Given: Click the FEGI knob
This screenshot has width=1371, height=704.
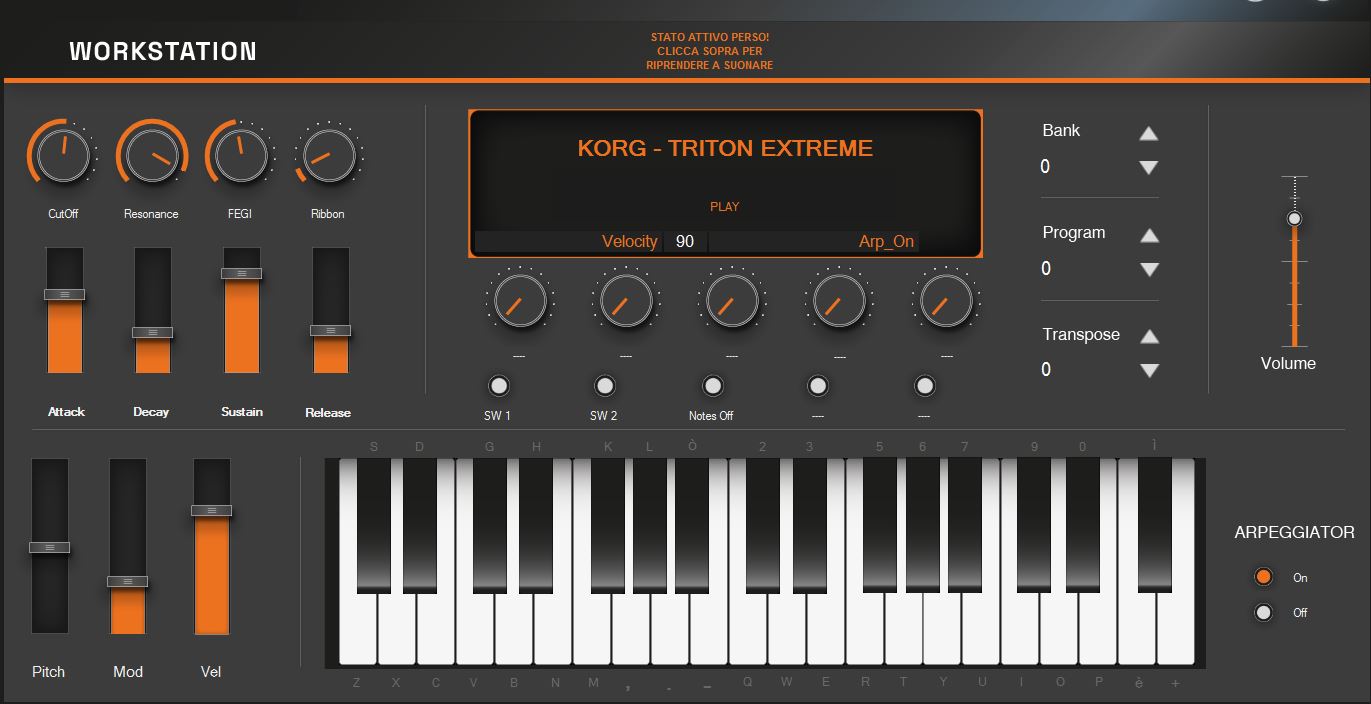Looking at the screenshot, I should tap(241, 157).
